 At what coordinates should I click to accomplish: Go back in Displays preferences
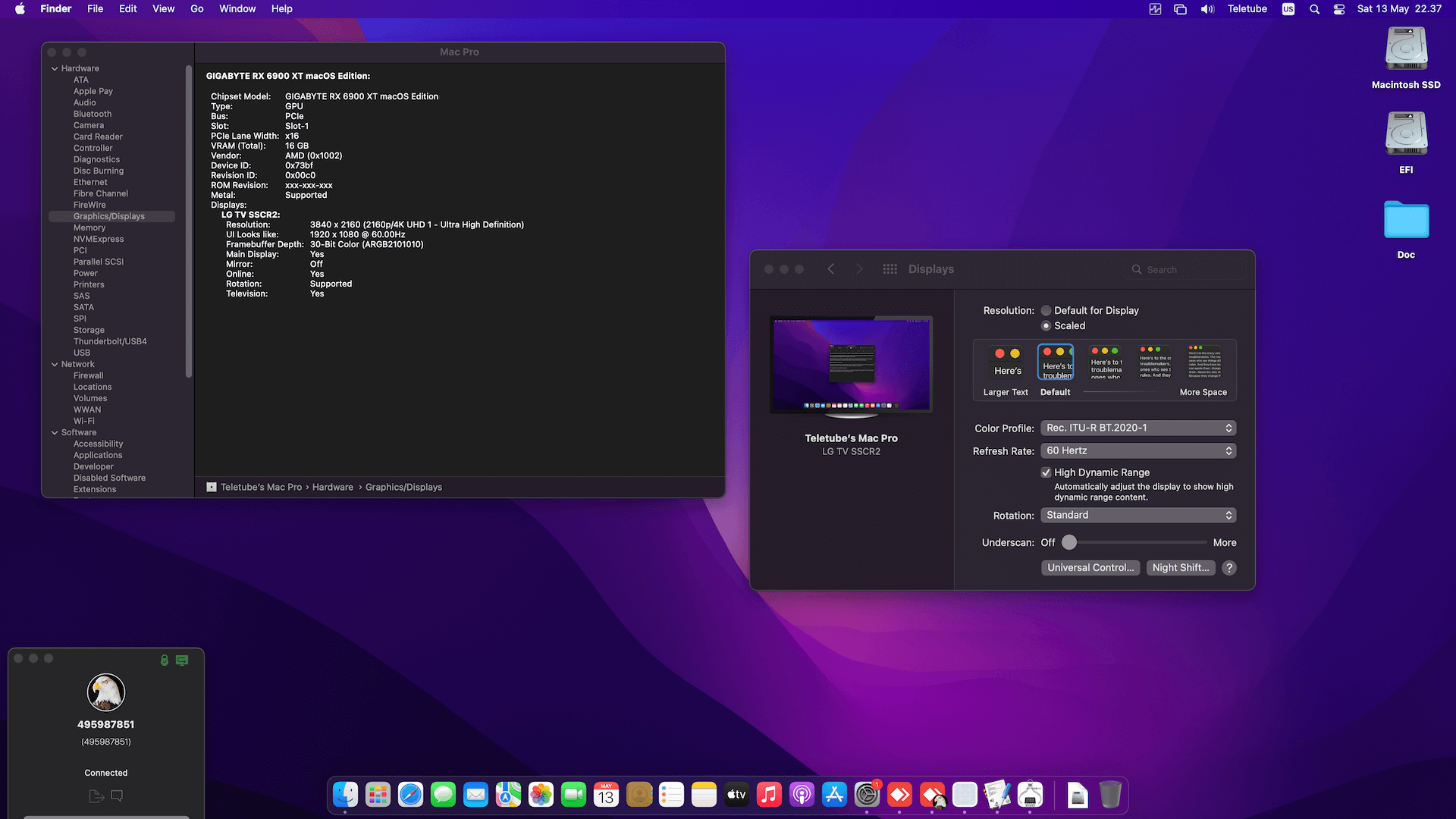(831, 269)
